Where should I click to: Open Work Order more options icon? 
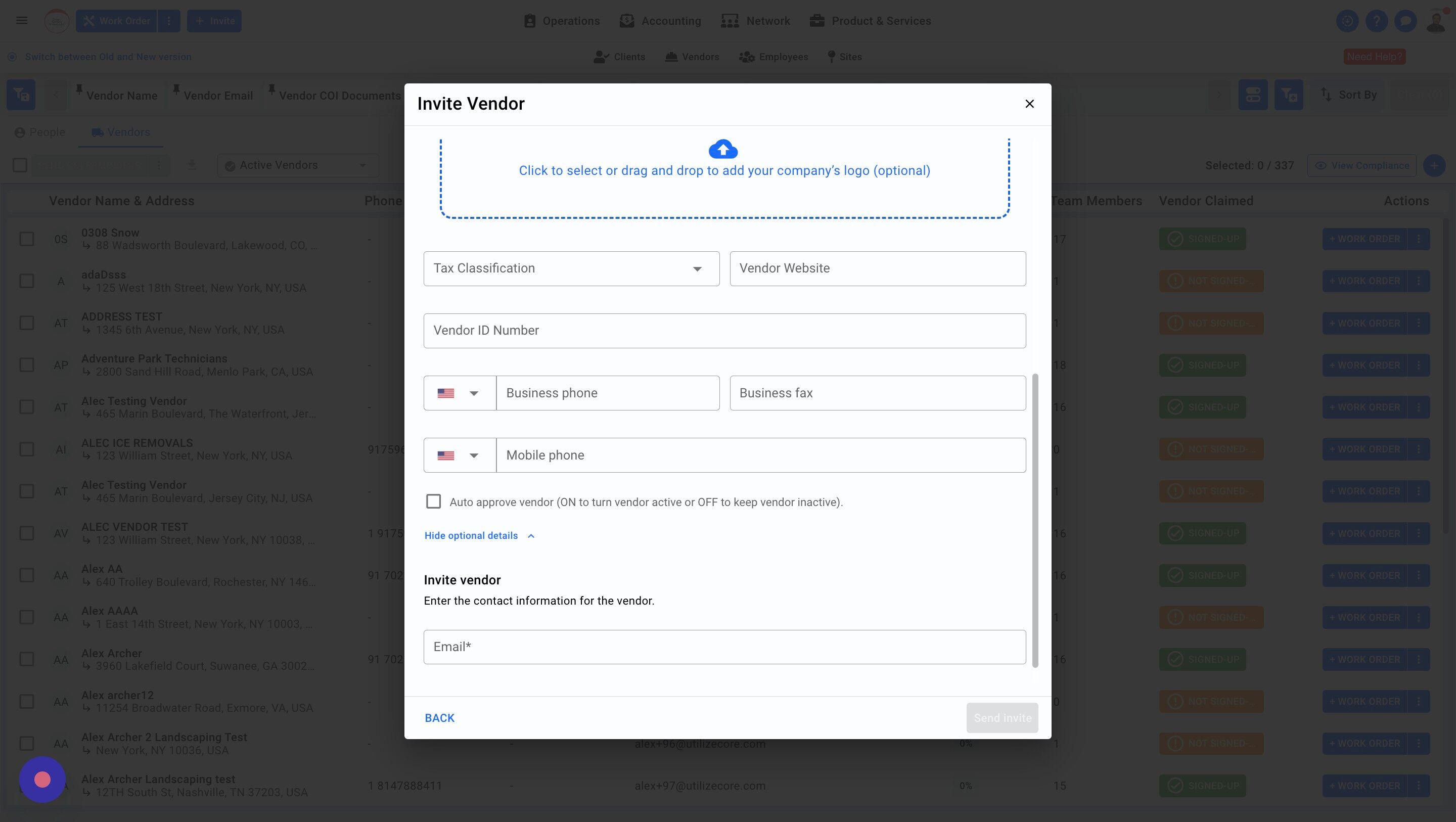pos(168,21)
